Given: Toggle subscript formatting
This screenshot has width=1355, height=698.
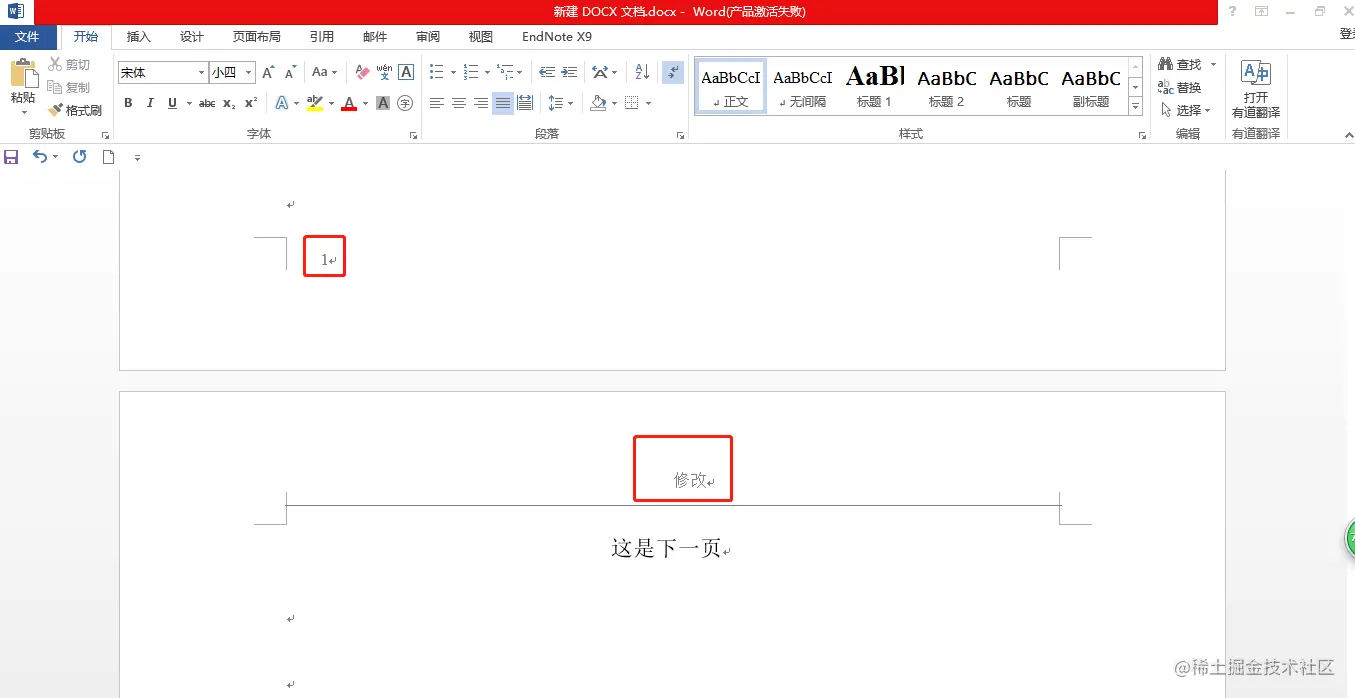Looking at the screenshot, I should pyautogui.click(x=229, y=103).
